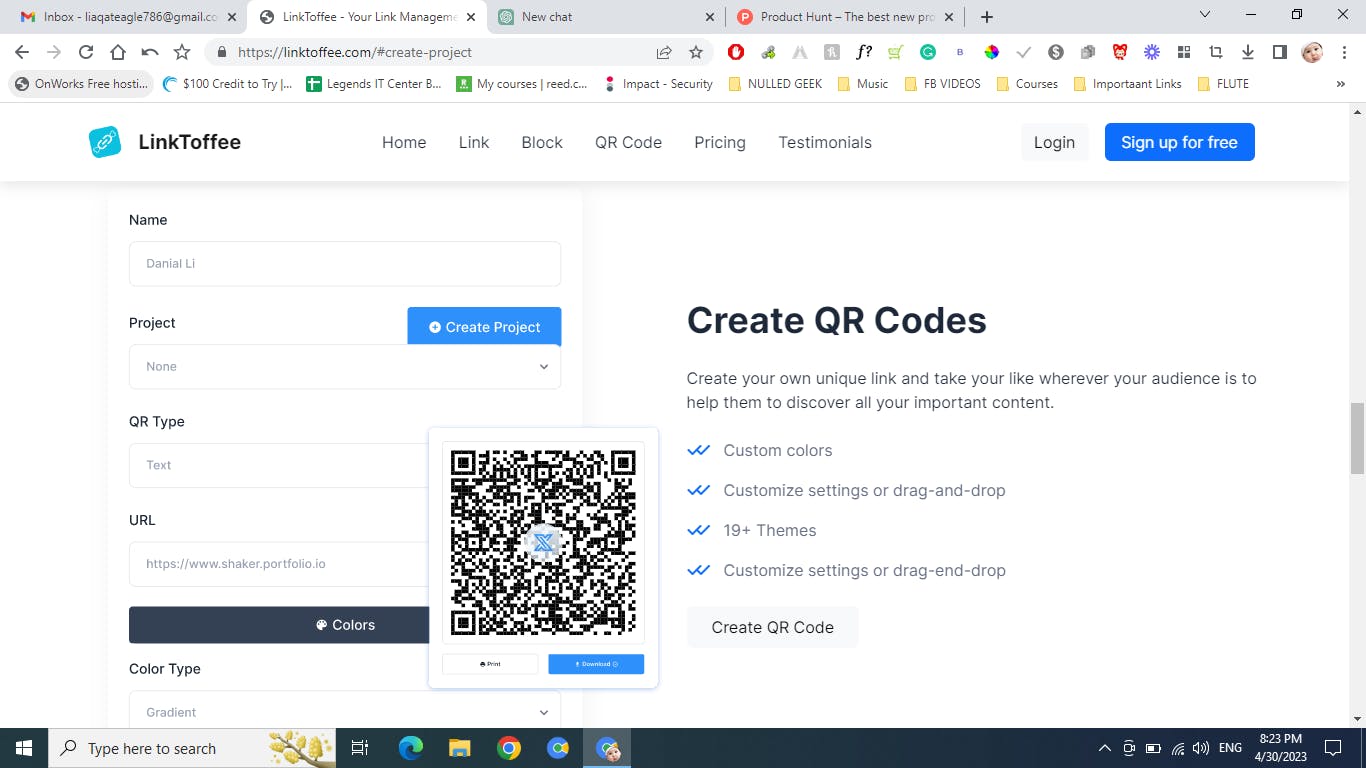Image resolution: width=1366 pixels, height=768 pixels.
Task: Open the red stop-hand ad blocker extension
Action: click(x=736, y=52)
